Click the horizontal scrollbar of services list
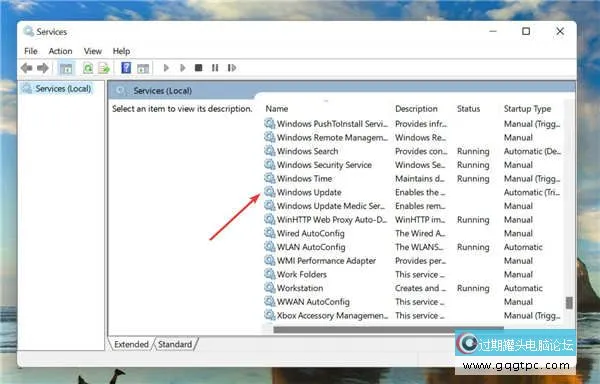The width and height of the screenshot is (600, 384). [388, 329]
